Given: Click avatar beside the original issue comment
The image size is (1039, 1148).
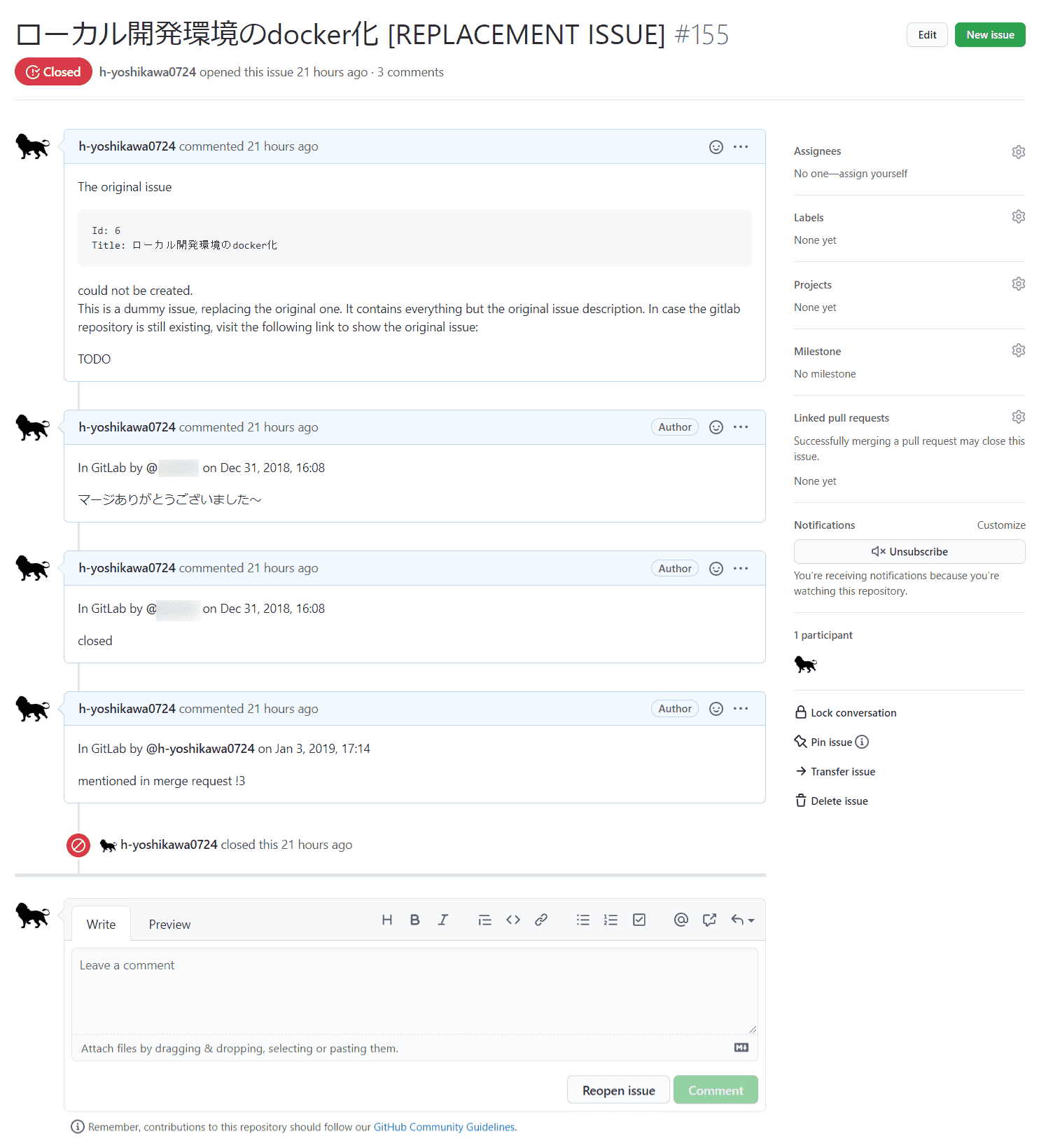Looking at the screenshot, I should (33, 146).
